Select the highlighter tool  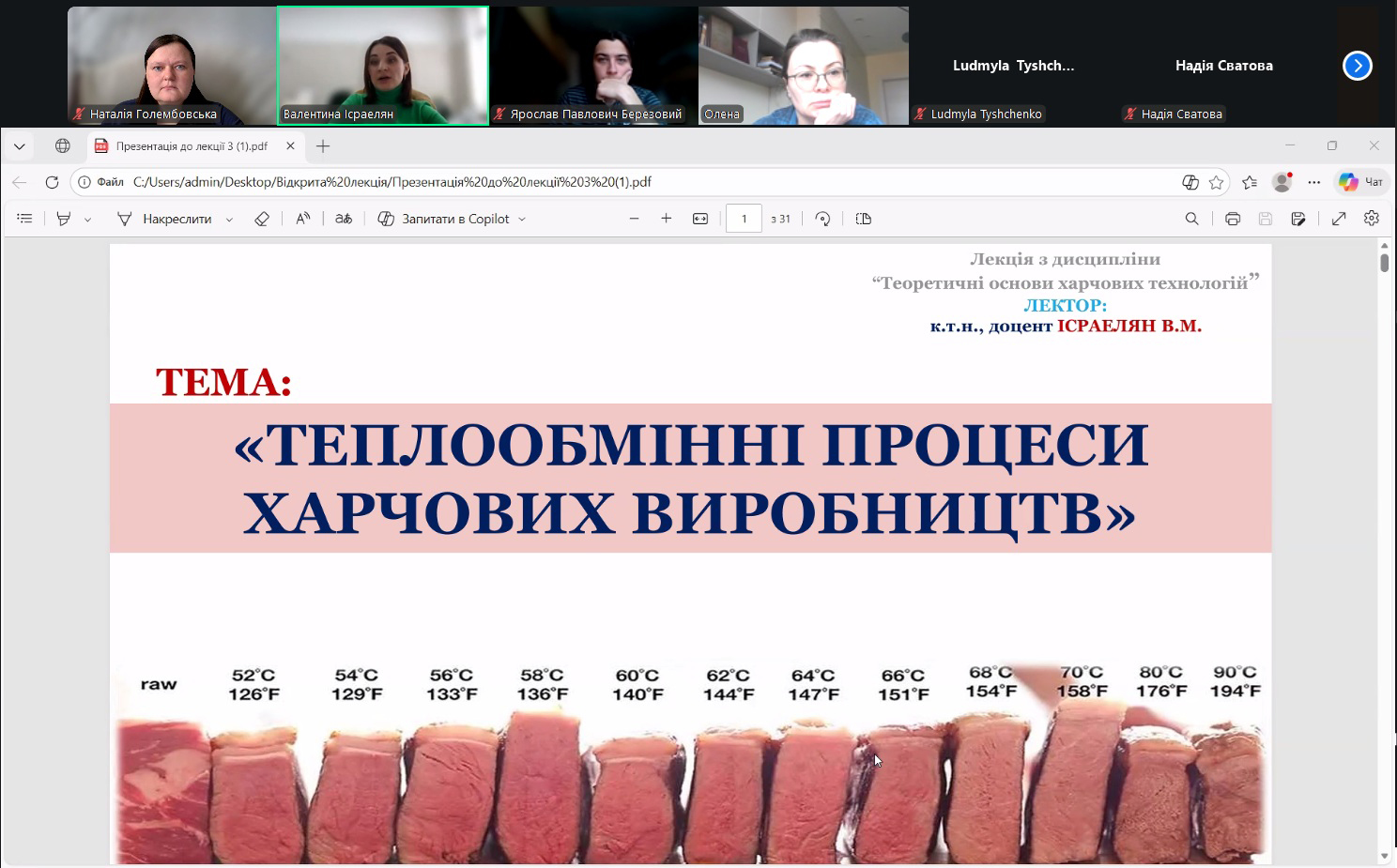pos(64,219)
